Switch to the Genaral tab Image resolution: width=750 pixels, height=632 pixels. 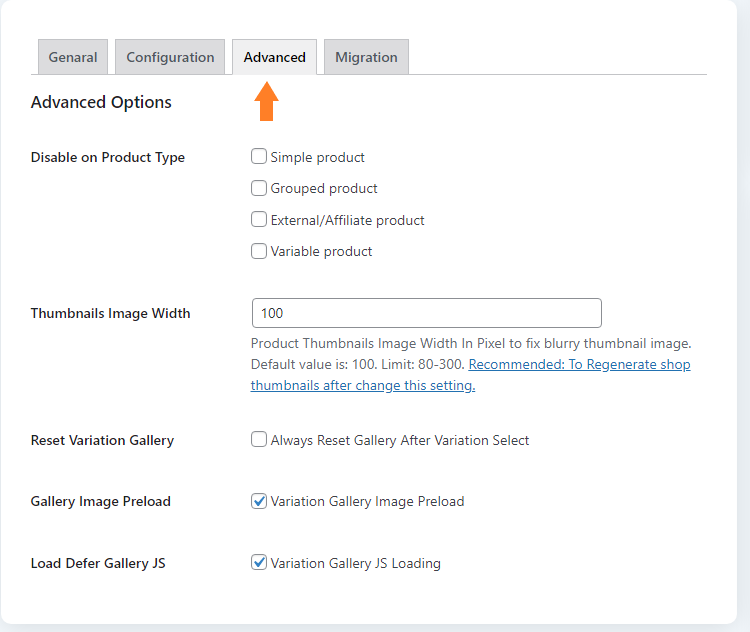73,57
